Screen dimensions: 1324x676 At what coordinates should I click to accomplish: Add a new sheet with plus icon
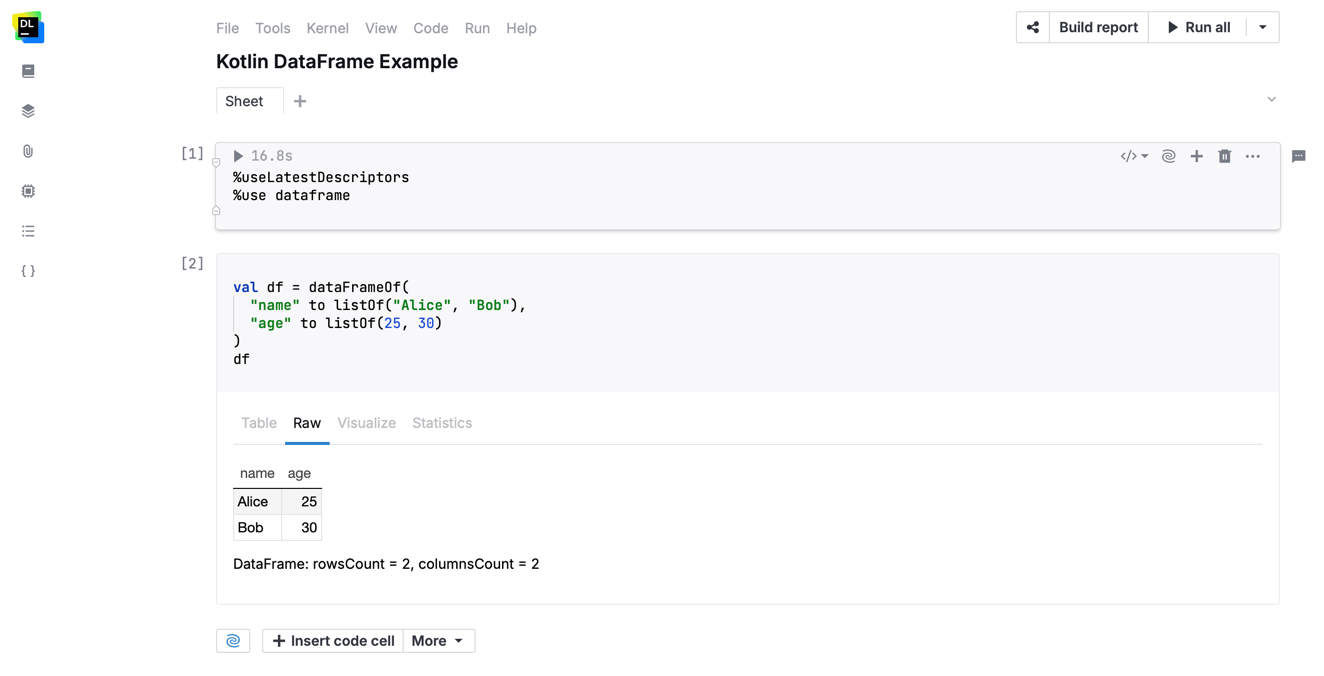tap(300, 101)
